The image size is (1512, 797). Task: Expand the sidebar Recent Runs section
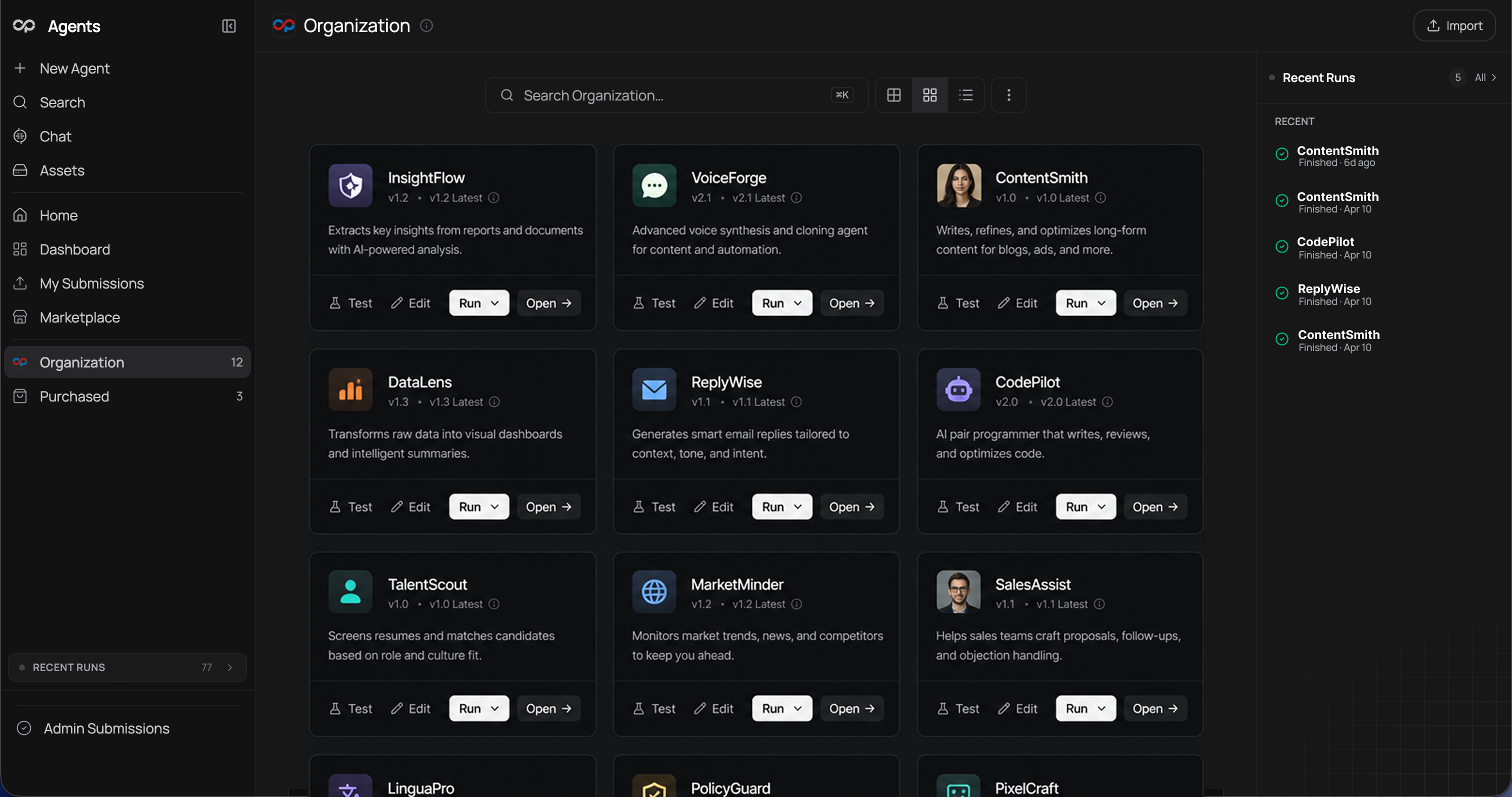pos(127,667)
